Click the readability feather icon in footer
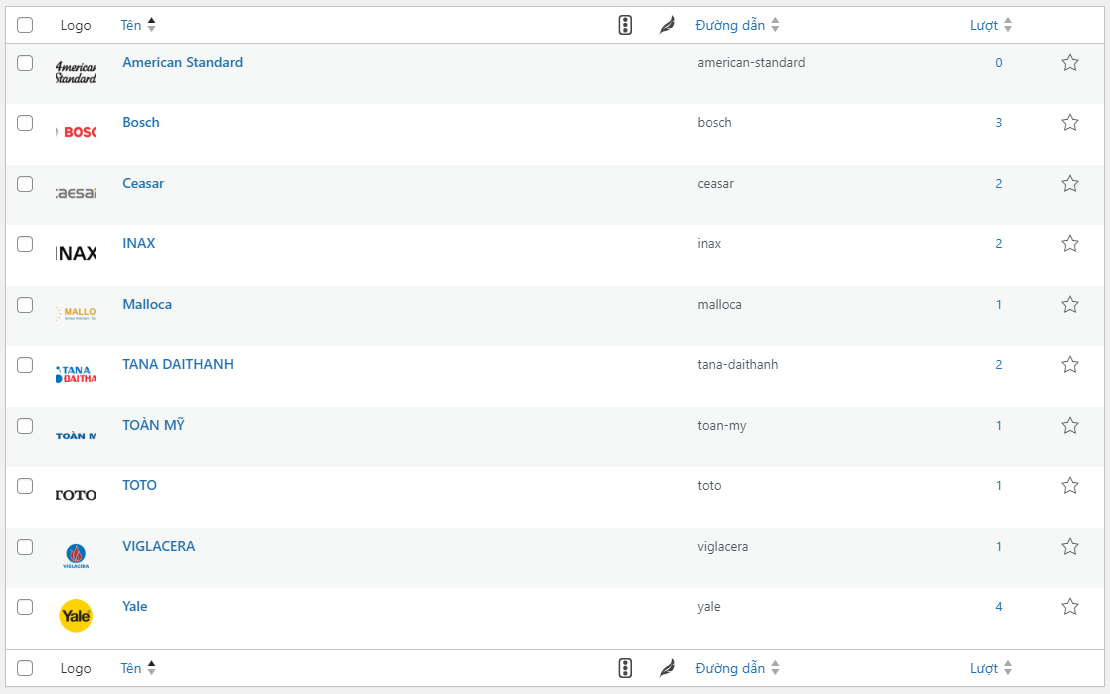The height and width of the screenshot is (694, 1110). (x=667, y=668)
